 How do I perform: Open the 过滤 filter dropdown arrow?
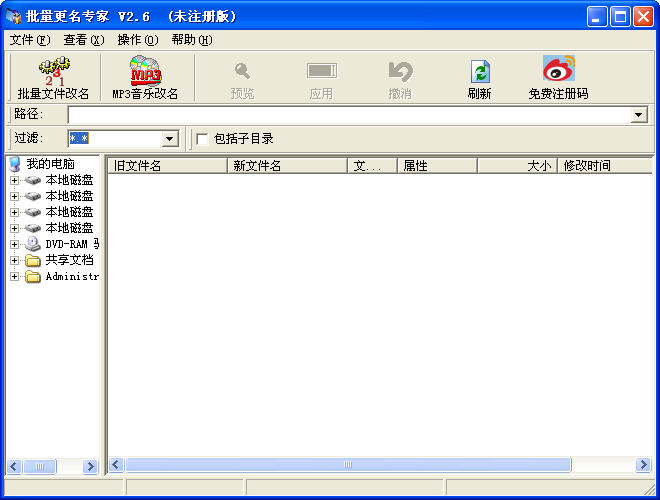click(170, 138)
